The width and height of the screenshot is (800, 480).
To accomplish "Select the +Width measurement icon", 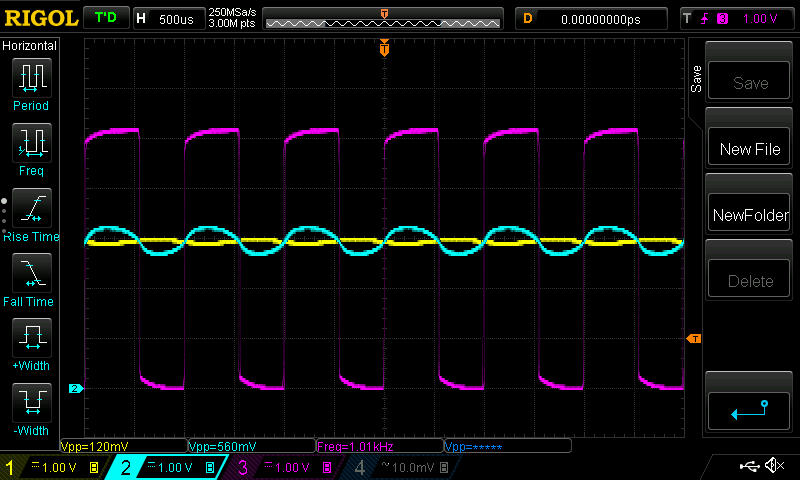I will (x=30, y=337).
